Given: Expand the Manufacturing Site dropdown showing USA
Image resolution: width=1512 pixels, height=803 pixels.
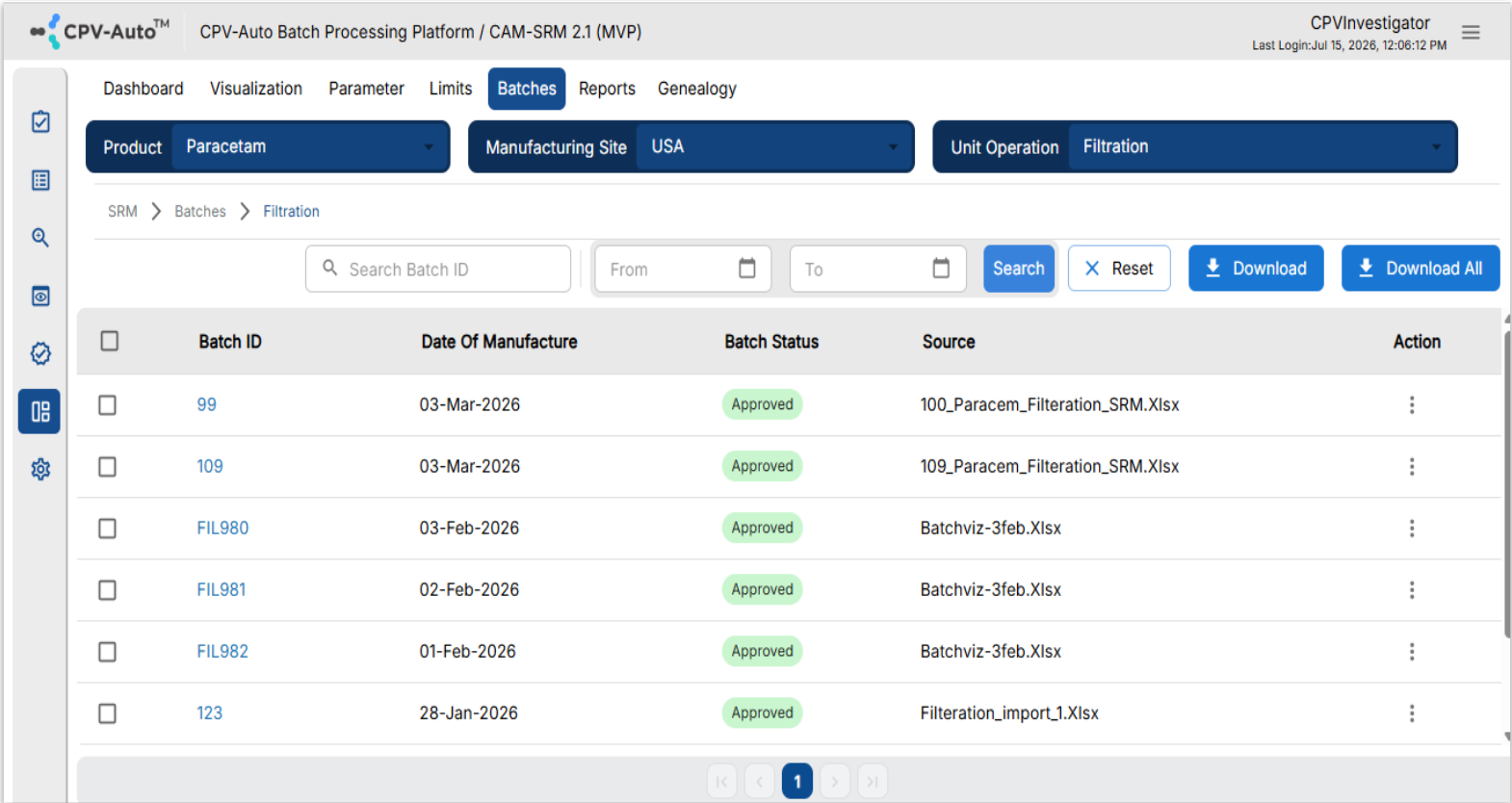Looking at the screenshot, I should 773,146.
